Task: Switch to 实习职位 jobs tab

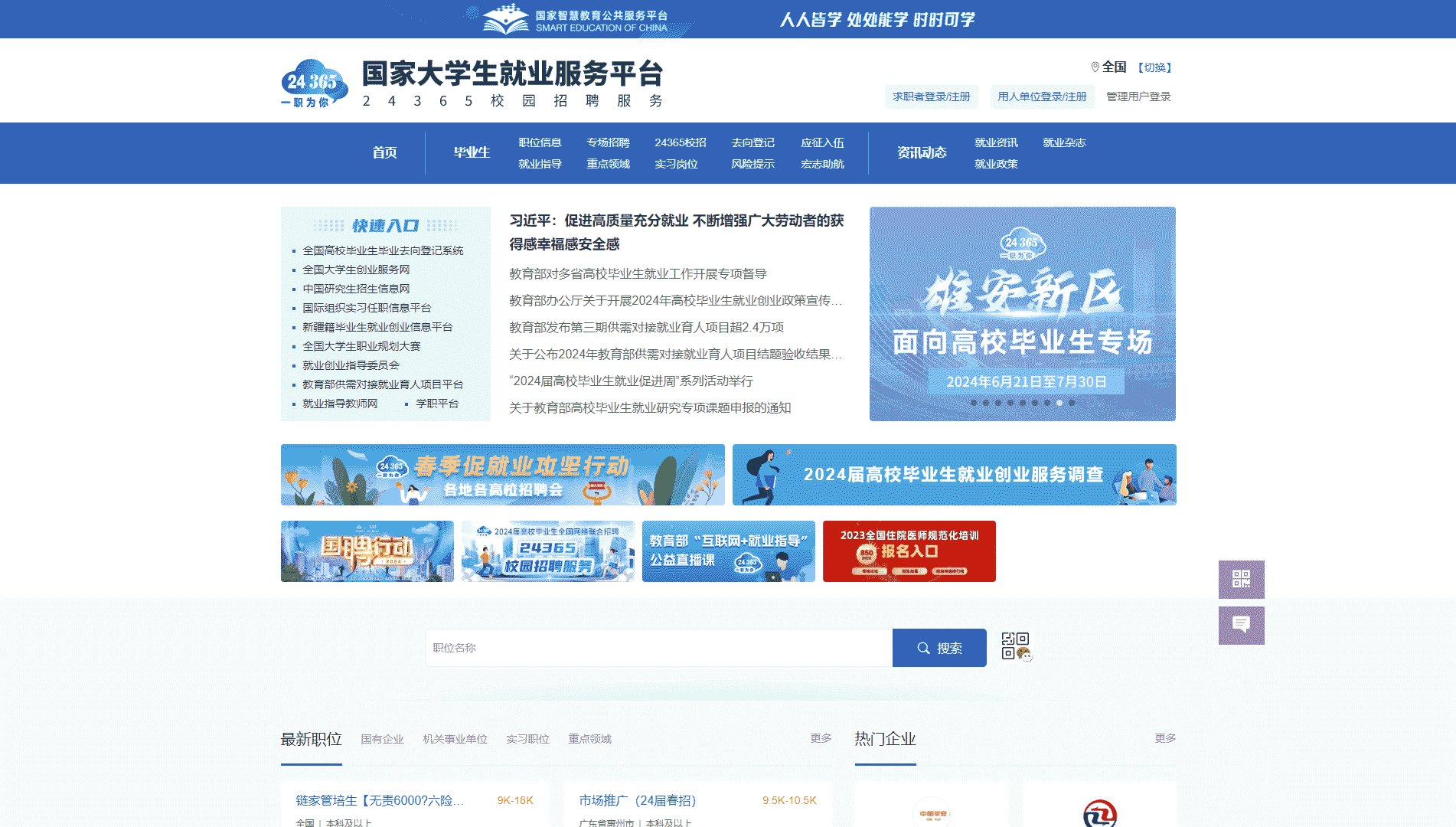Action: (527, 739)
